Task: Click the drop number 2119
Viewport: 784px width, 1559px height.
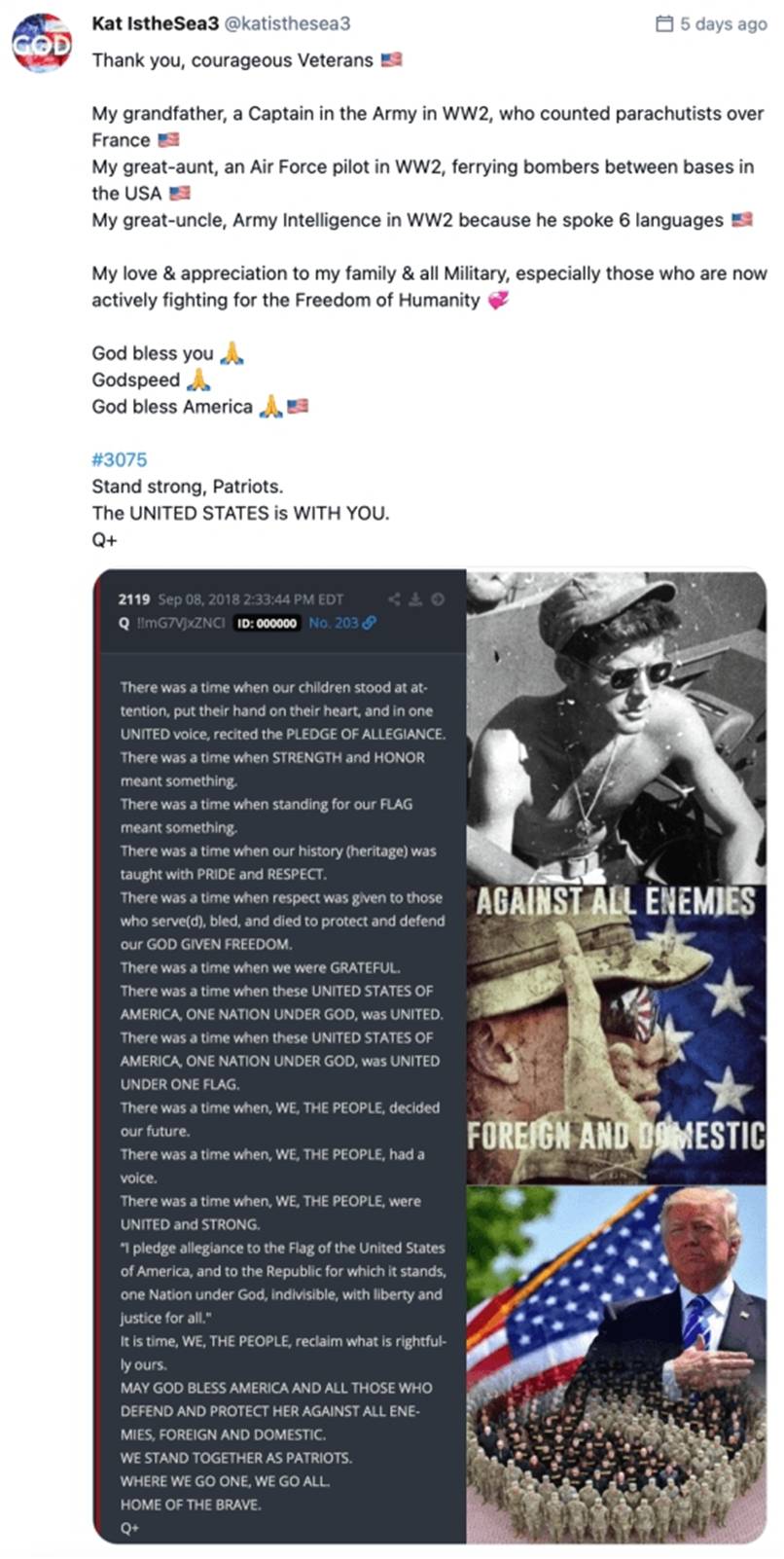Action: tap(134, 599)
